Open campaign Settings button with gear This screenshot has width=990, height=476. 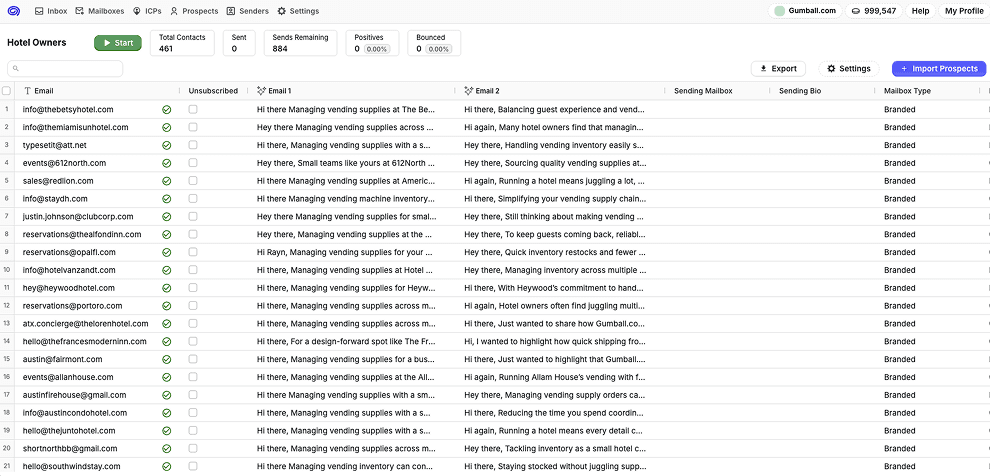click(x=849, y=68)
